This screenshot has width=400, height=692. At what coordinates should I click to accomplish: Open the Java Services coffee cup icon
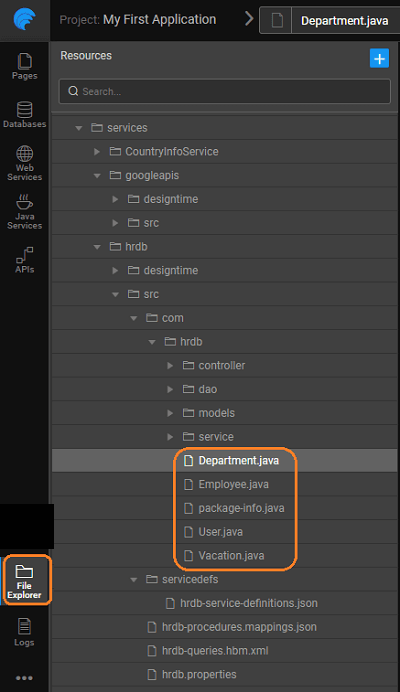point(24,212)
